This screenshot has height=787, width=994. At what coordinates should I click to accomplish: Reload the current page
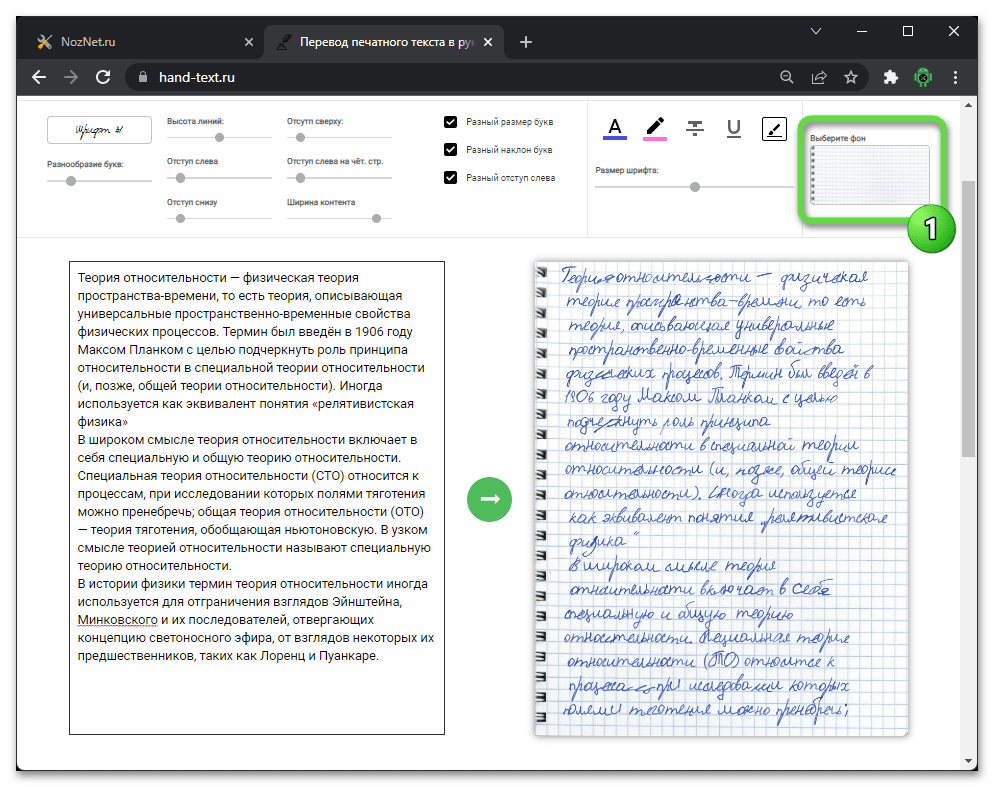coord(102,77)
